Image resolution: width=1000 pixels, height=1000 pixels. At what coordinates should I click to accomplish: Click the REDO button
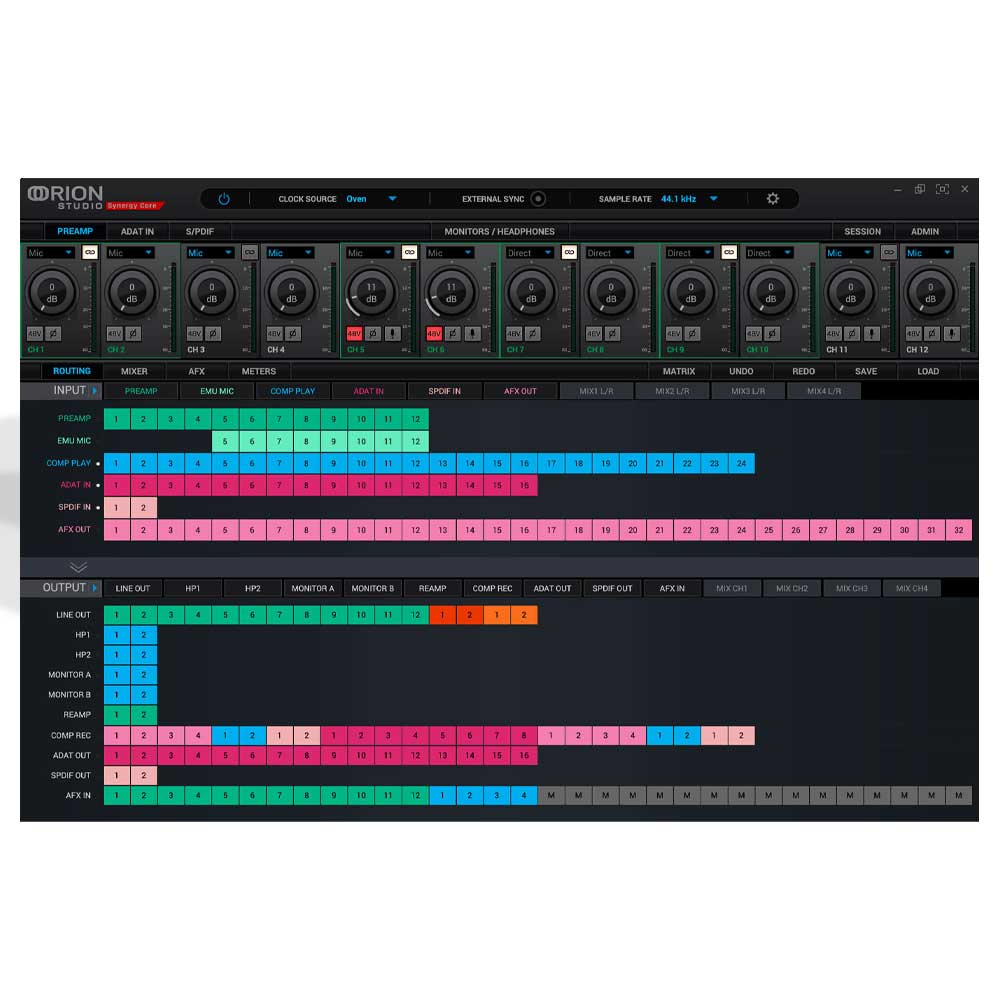804,371
